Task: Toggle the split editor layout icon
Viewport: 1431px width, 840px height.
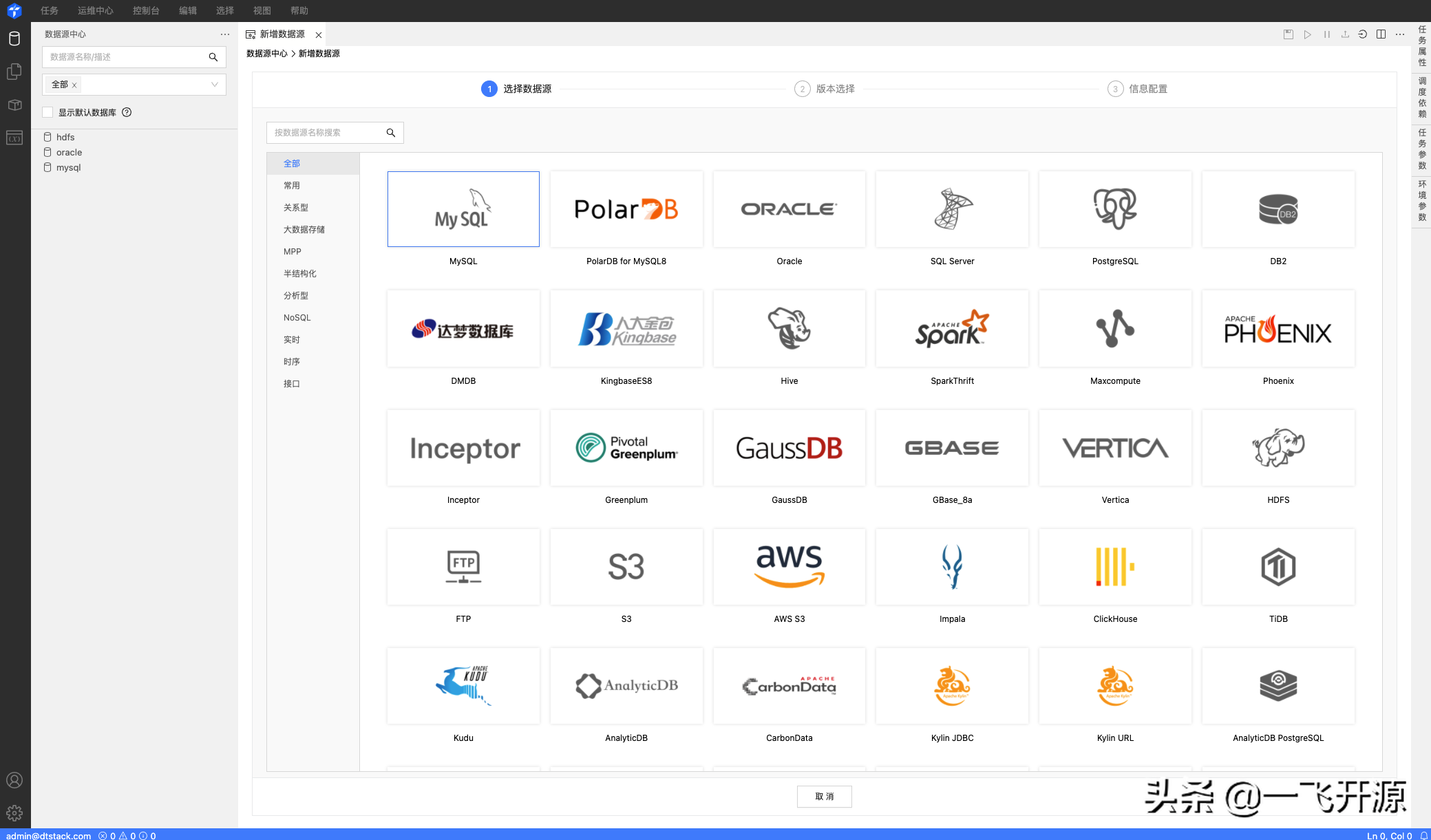Action: [x=1381, y=34]
